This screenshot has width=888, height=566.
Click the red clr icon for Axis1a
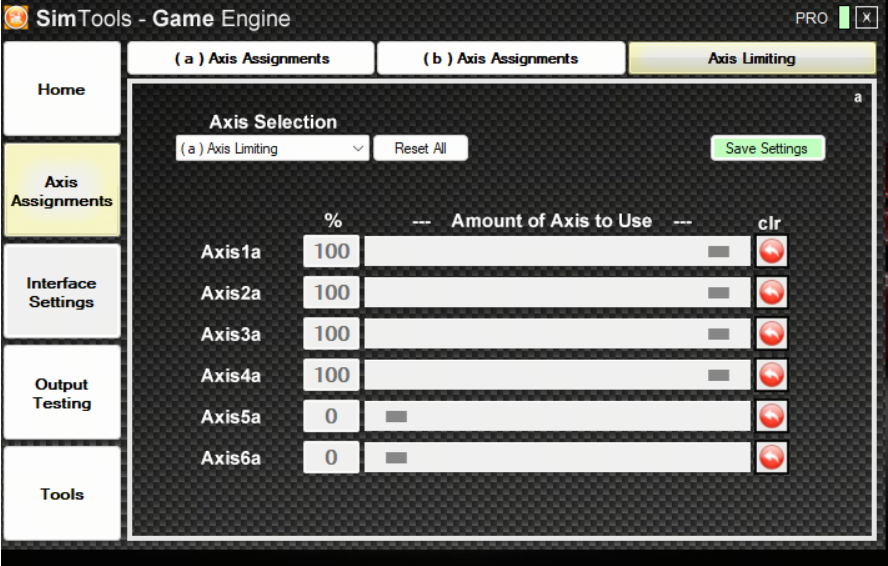pos(771,252)
